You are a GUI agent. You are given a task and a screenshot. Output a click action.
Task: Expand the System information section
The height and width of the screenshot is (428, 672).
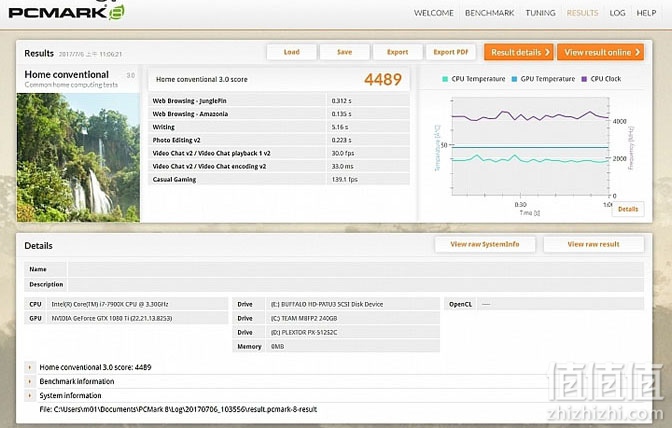tap(30, 395)
